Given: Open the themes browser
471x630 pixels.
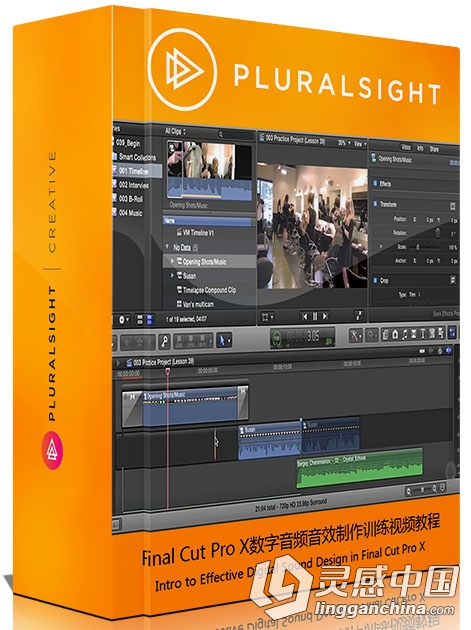Looking at the screenshot, I should point(441,333).
